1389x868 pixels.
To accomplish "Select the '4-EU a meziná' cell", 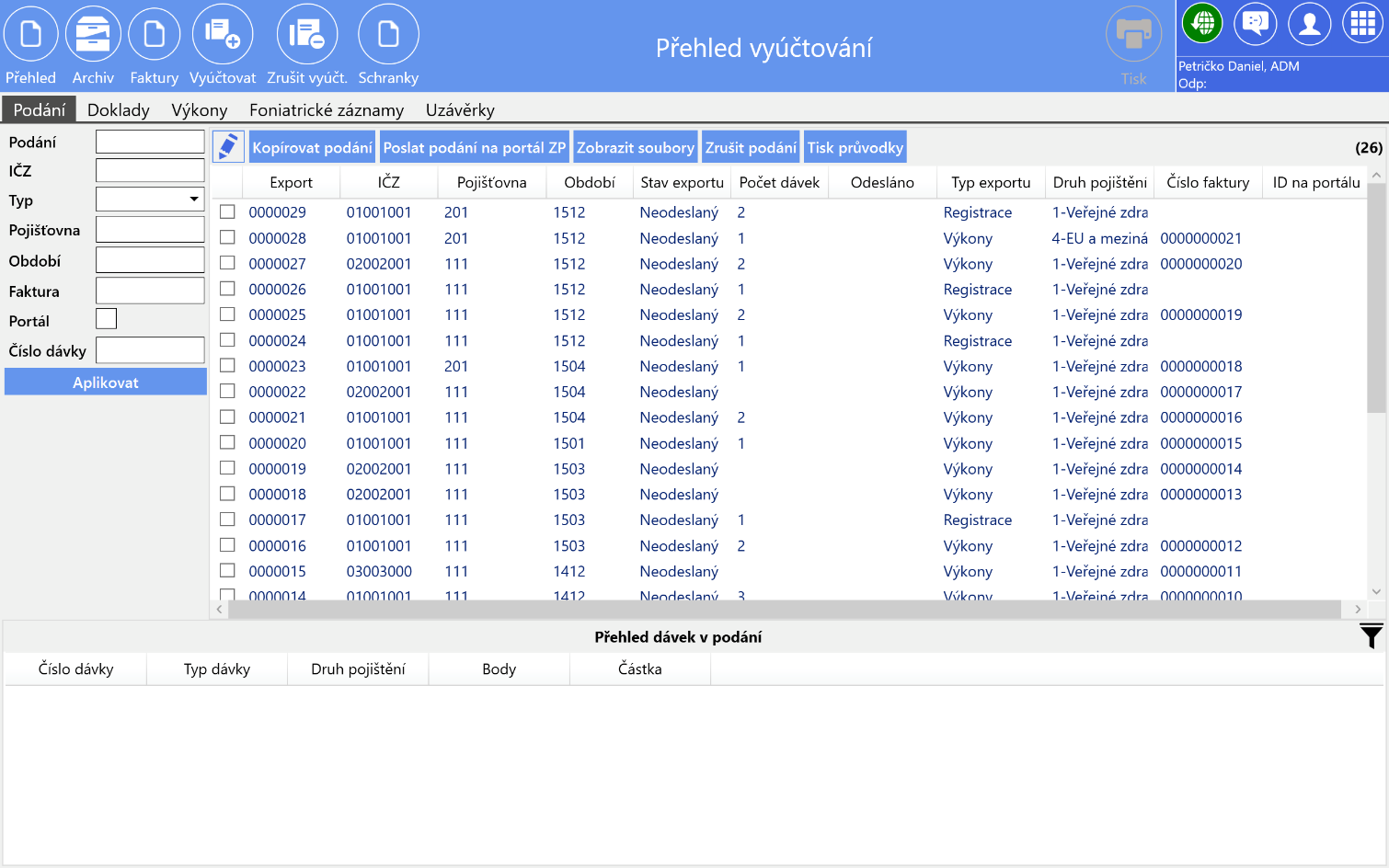I will 1099,238.
